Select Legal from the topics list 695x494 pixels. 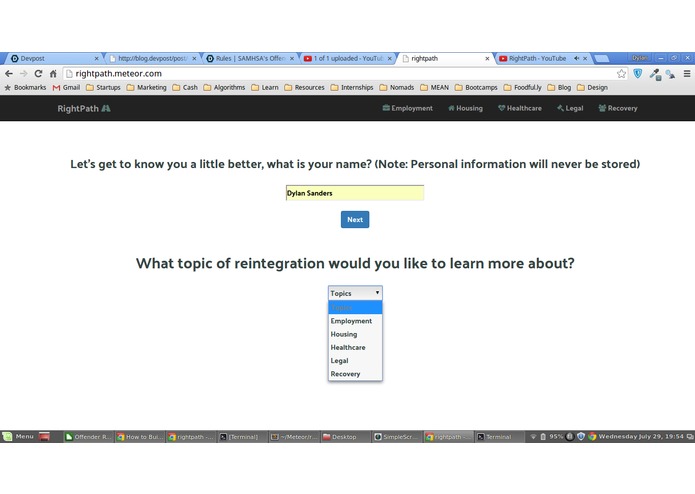point(355,361)
